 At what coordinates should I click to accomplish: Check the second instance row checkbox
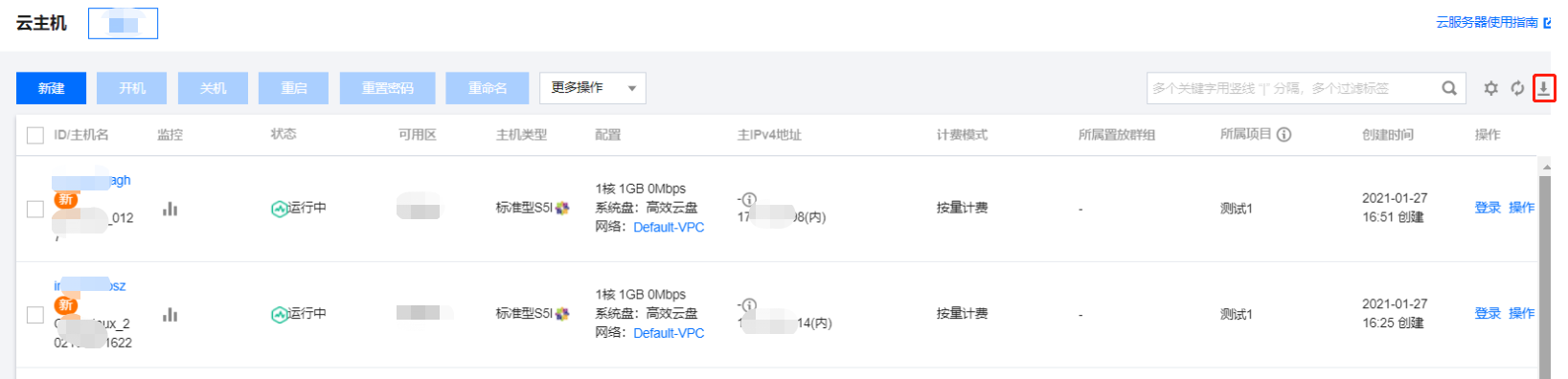(35, 314)
